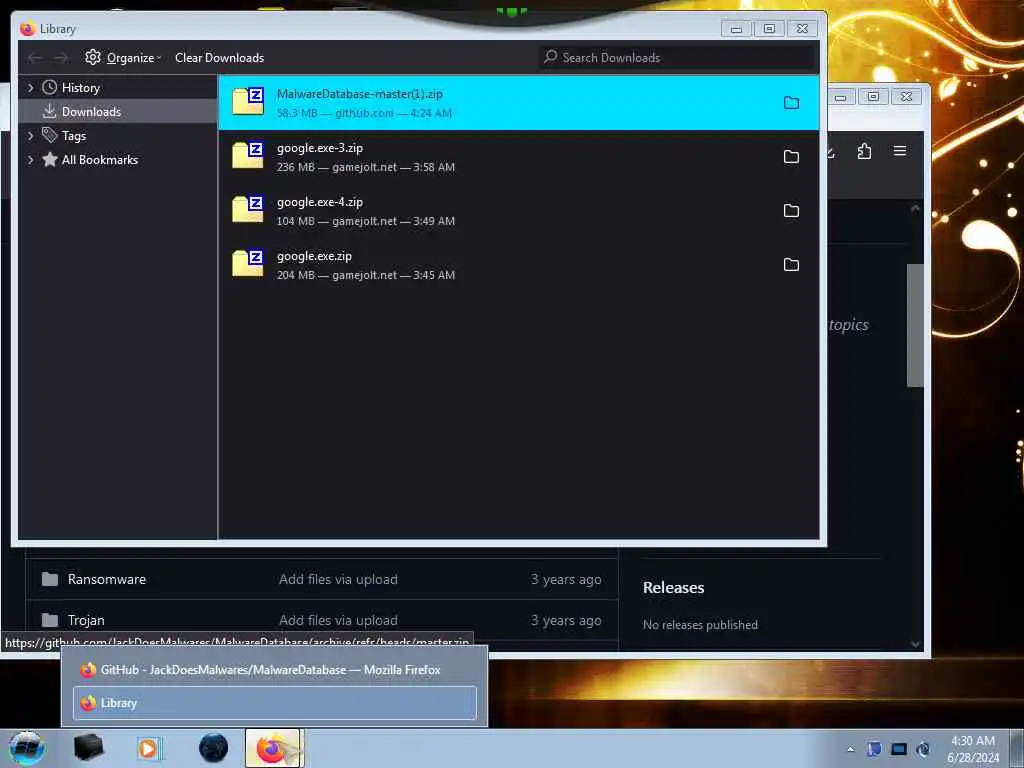The height and width of the screenshot is (768, 1024).
Task: Open containing folder for google.exe-3.zip
Action: (791, 157)
